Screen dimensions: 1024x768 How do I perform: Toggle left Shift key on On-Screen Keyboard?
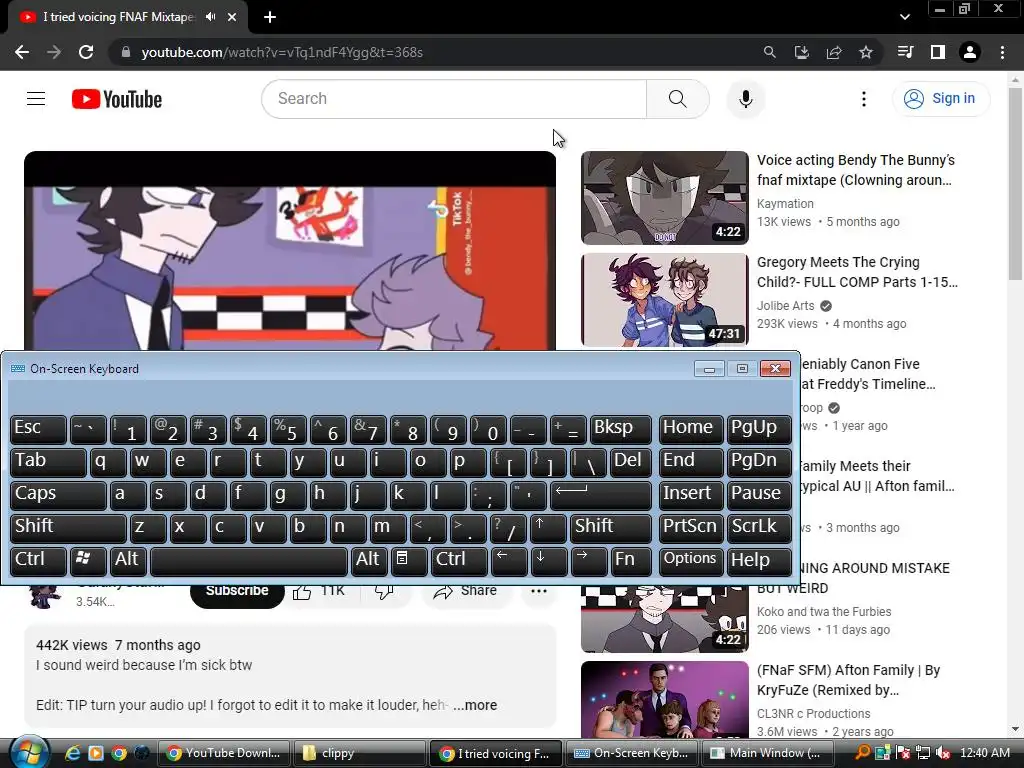pyautogui.click(x=68, y=528)
